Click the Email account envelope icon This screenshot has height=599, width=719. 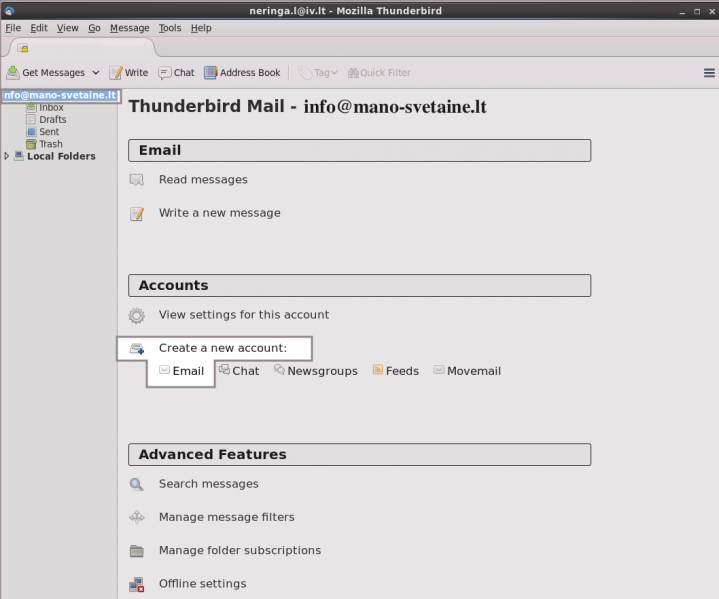164,369
